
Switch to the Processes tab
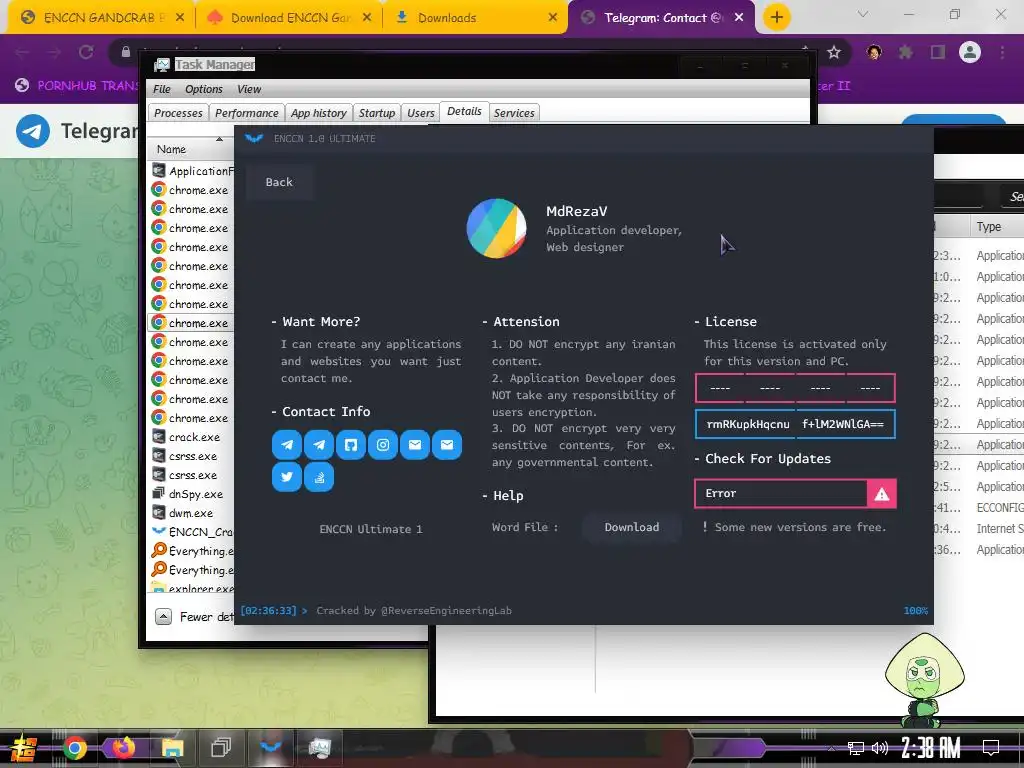tap(178, 113)
